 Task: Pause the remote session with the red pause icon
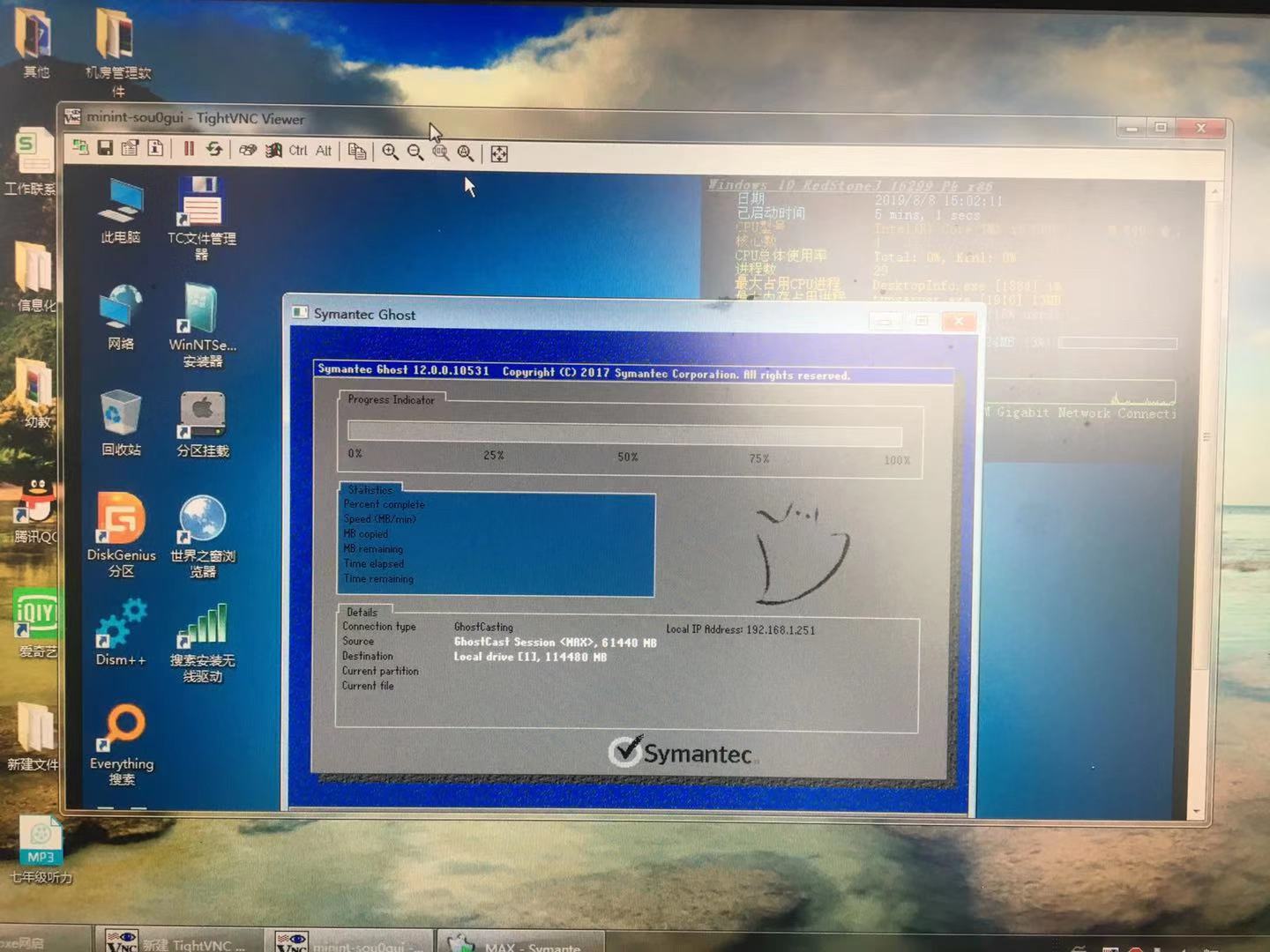coord(189,148)
